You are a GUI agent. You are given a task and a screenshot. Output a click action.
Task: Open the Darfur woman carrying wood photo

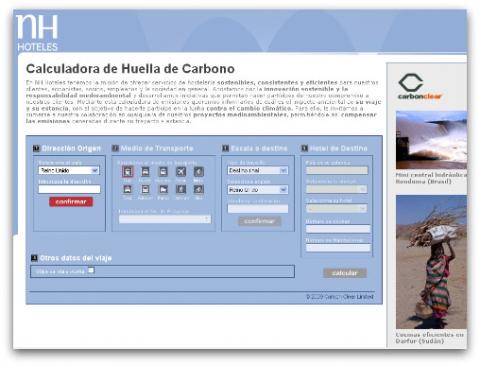[x=431, y=262]
